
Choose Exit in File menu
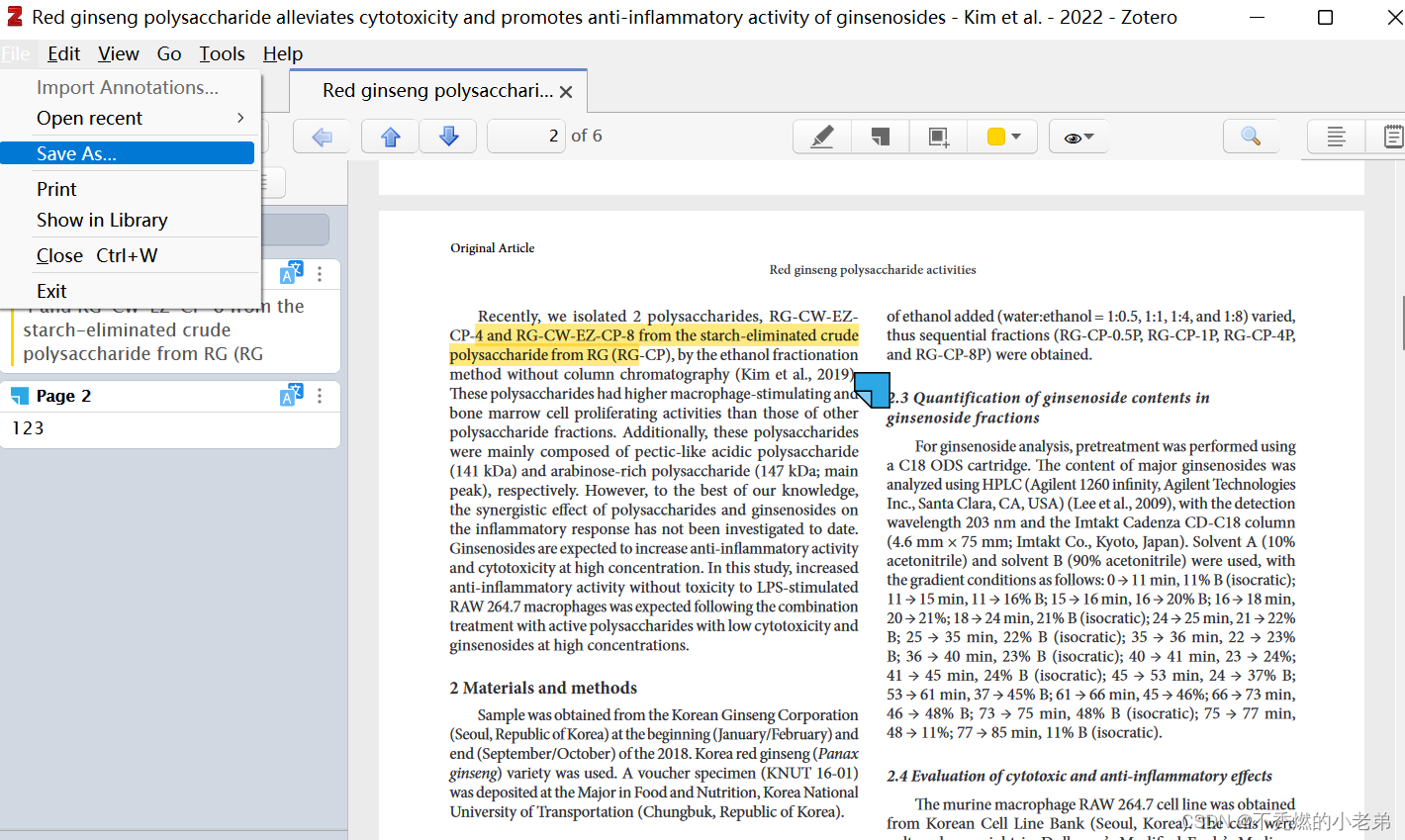pos(128,291)
